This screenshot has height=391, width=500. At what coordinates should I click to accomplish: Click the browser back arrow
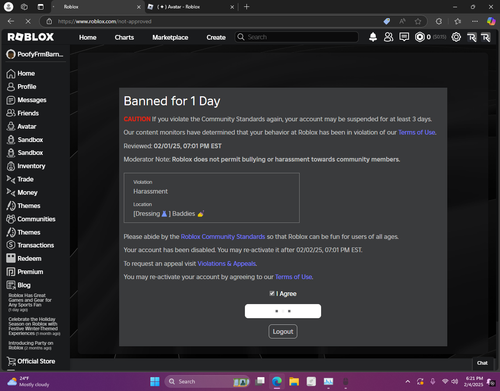pos(11,21)
